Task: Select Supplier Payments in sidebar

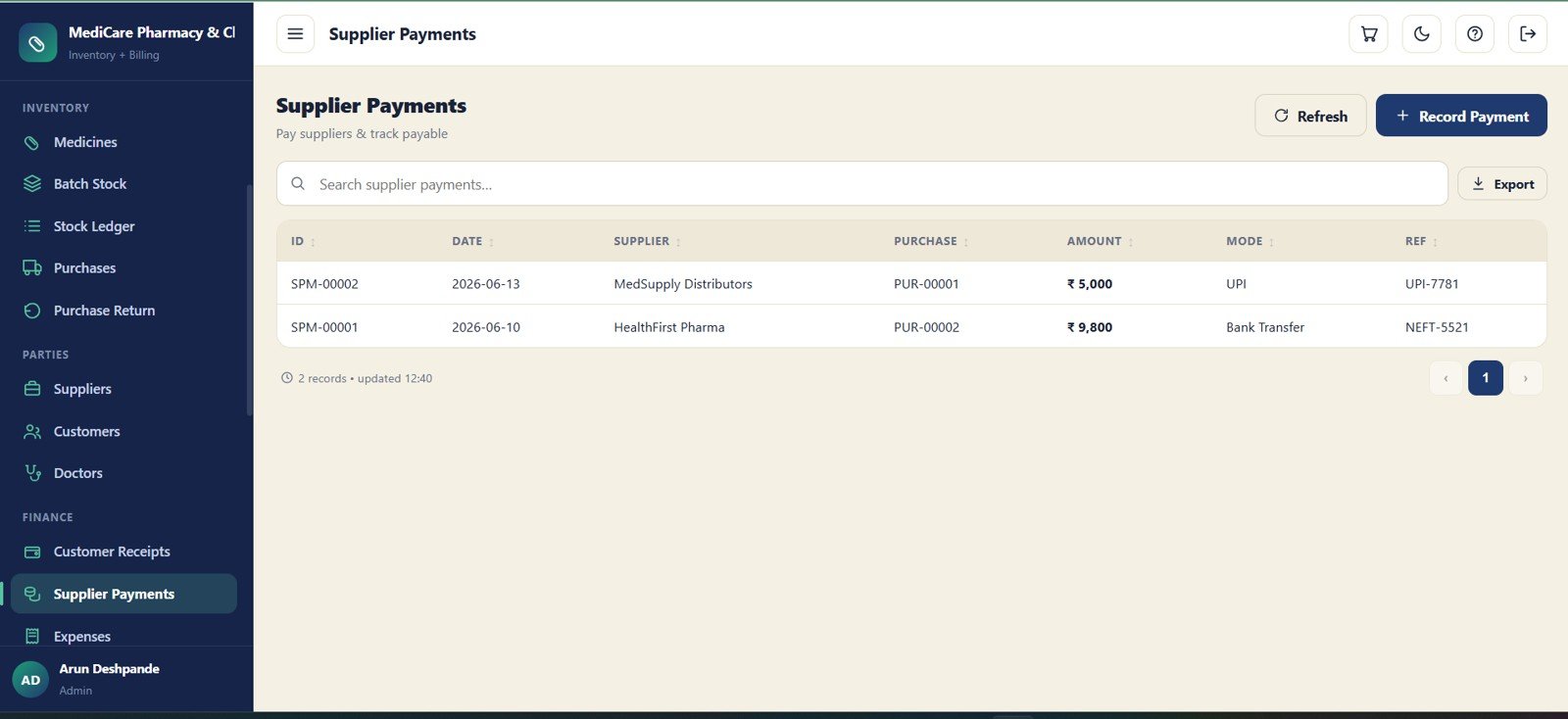Action: tap(123, 594)
